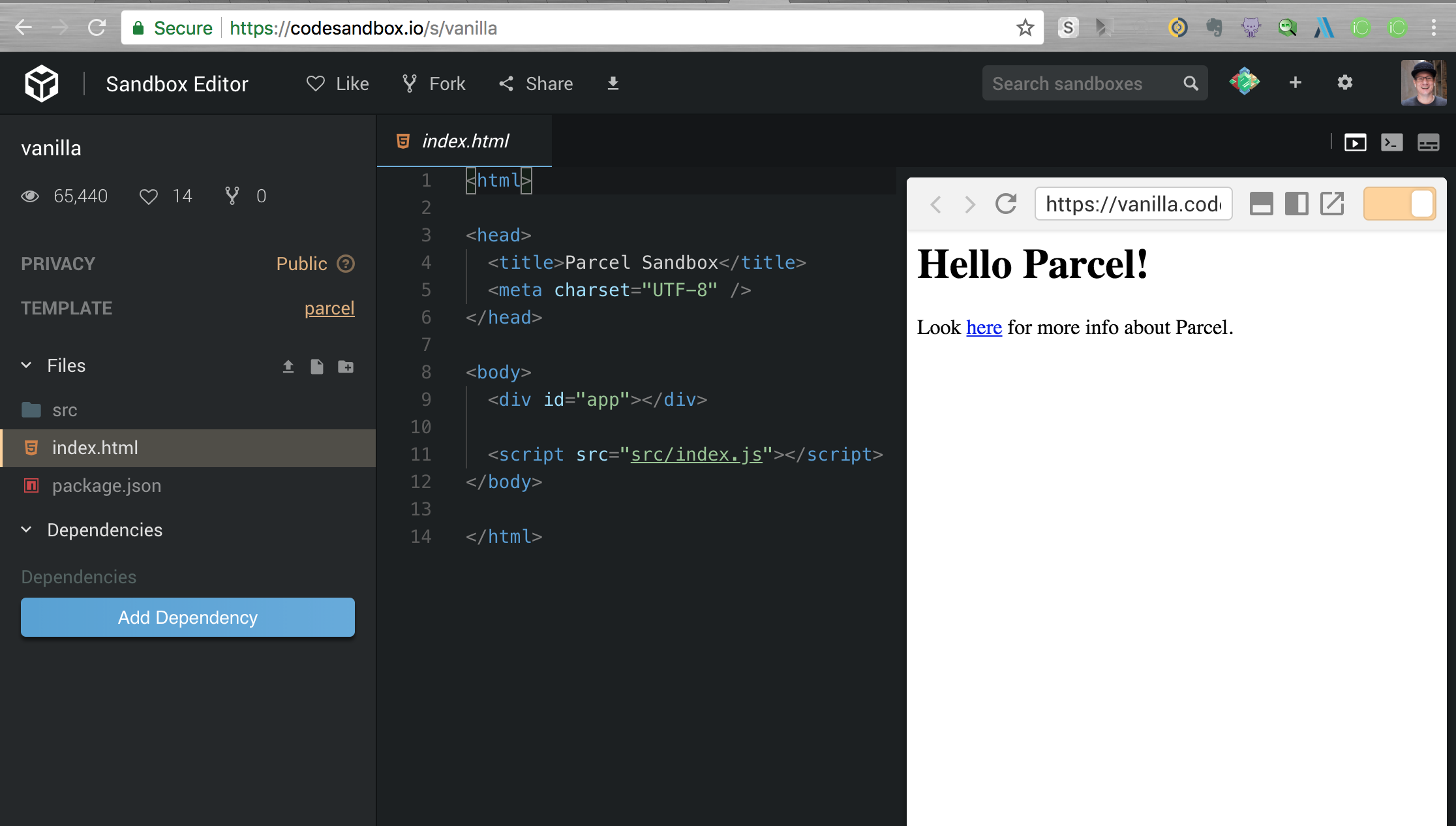Fork this sandbox
The width and height of the screenshot is (1456, 826).
[x=434, y=84]
